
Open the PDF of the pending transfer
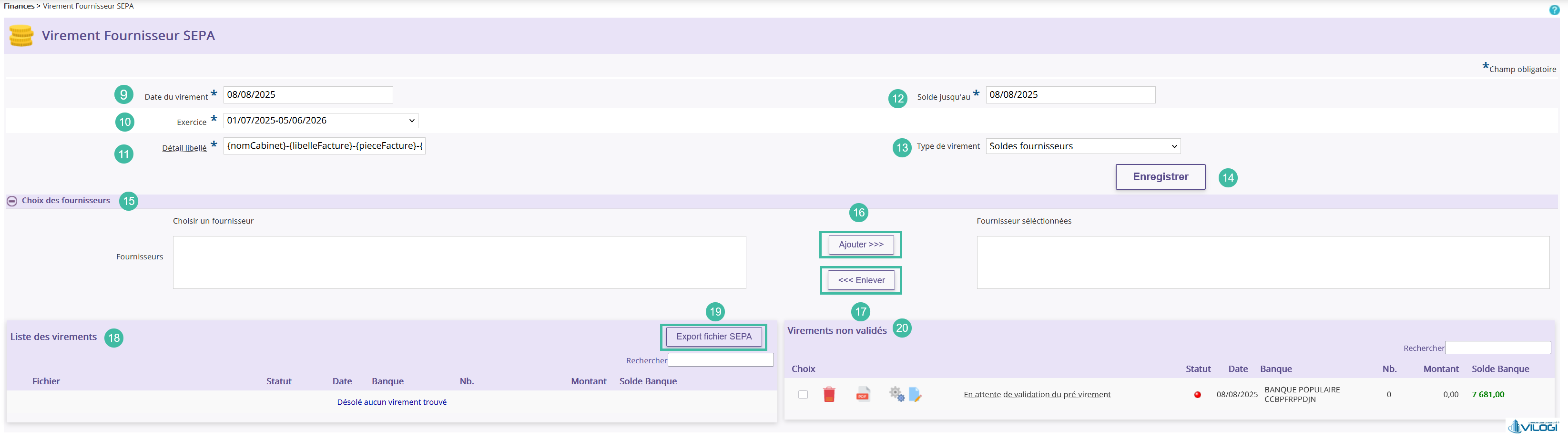coord(863,394)
